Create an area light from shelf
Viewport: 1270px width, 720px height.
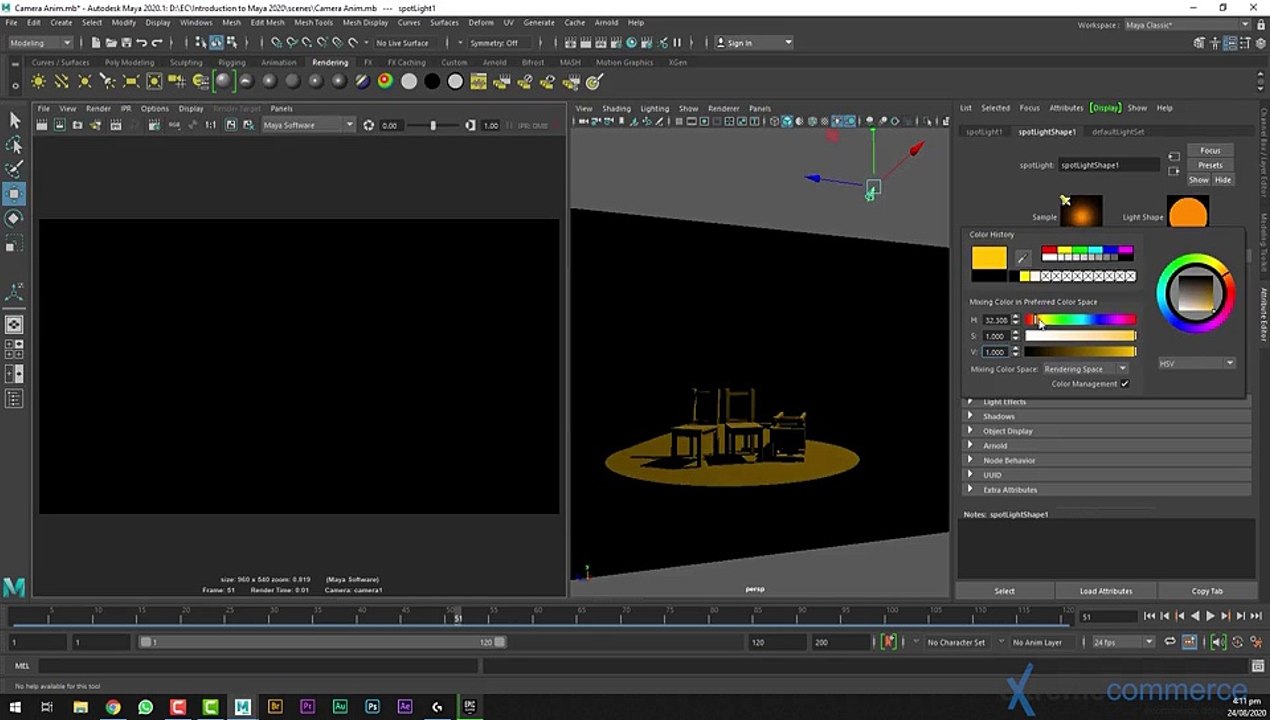(x=131, y=82)
